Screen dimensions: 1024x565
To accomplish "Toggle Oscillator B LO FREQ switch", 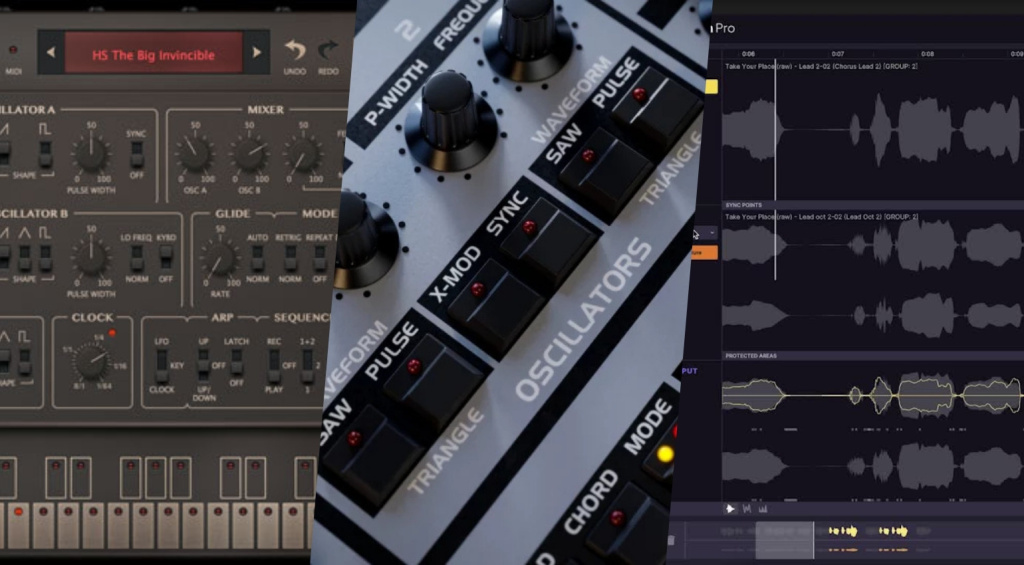I will pyautogui.click(x=136, y=258).
